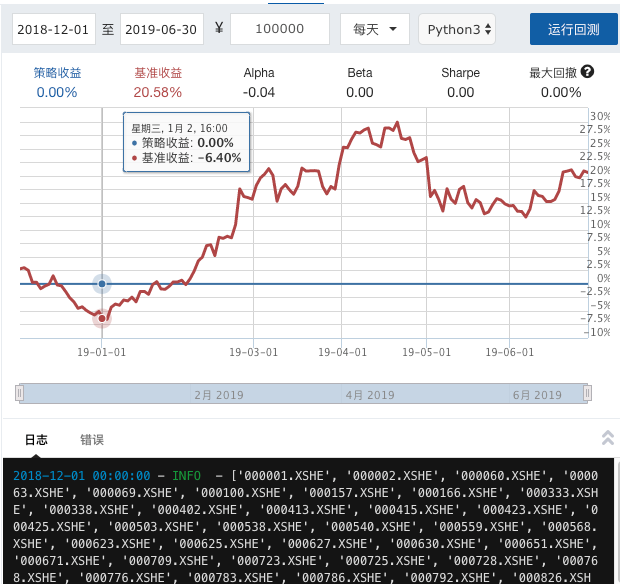The width and height of the screenshot is (620, 584).
Task: Click the Beta metric label
Action: (x=360, y=73)
